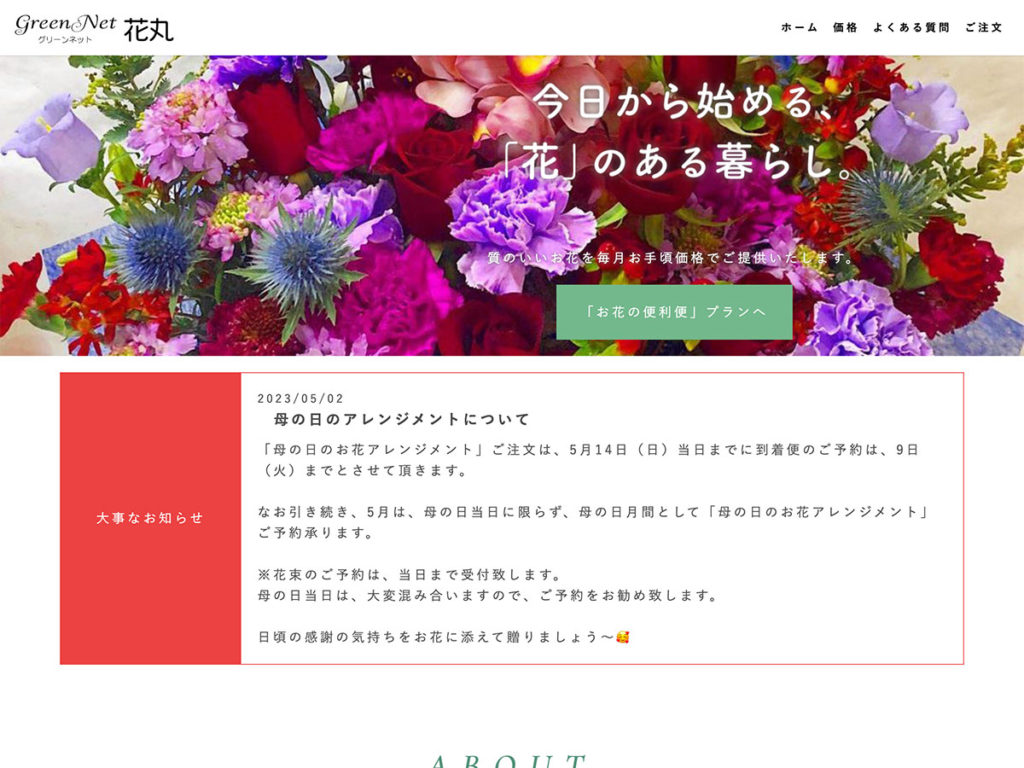This screenshot has width=1024, height=768.
Task: Go to the 価格 page
Action: pos(845,28)
